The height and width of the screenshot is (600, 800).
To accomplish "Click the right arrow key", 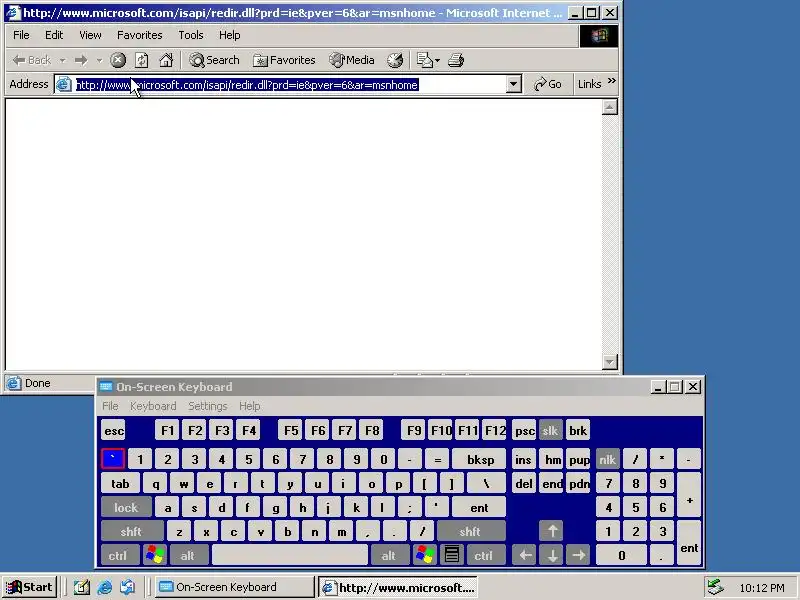I will [578, 555].
